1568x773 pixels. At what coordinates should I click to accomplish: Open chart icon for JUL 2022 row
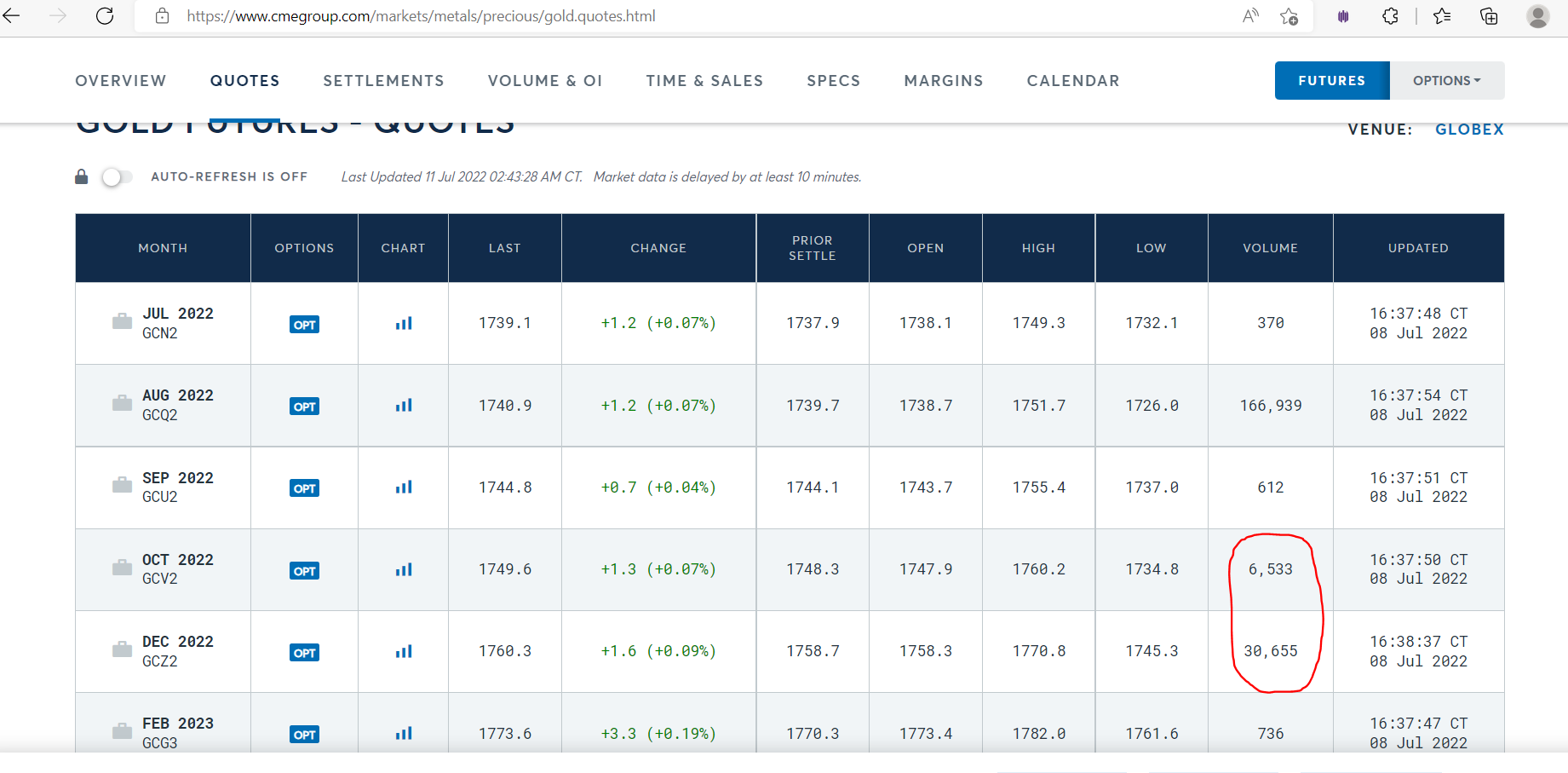tap(404, 324)
